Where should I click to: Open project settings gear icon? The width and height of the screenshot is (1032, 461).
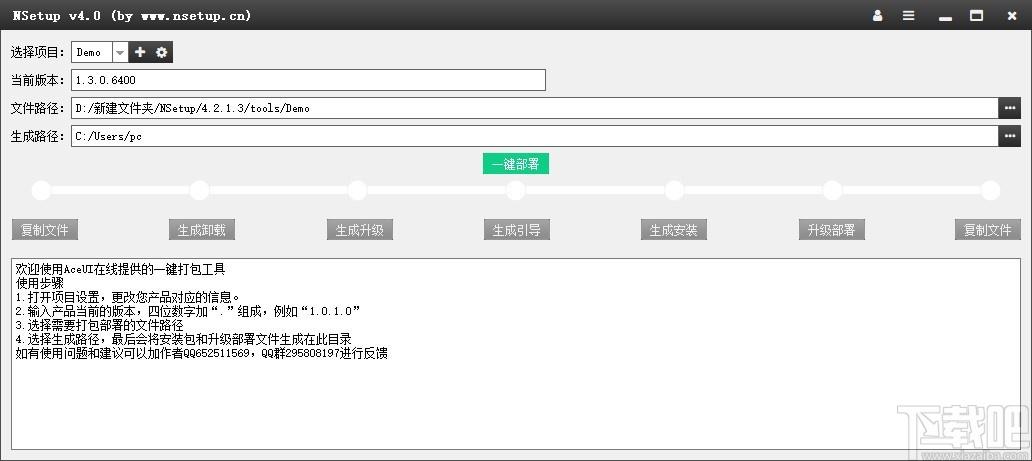(162, 52)
